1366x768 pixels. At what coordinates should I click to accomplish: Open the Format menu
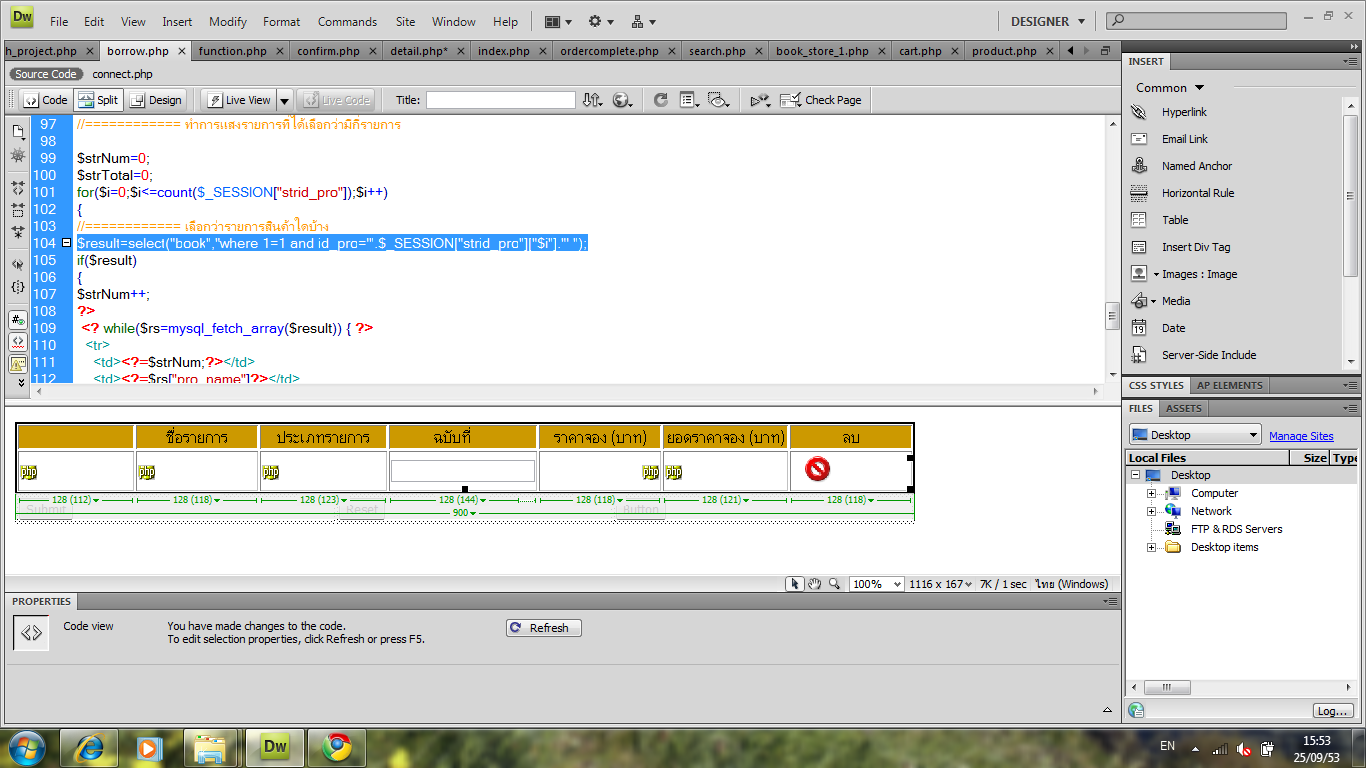coord(281,21)
